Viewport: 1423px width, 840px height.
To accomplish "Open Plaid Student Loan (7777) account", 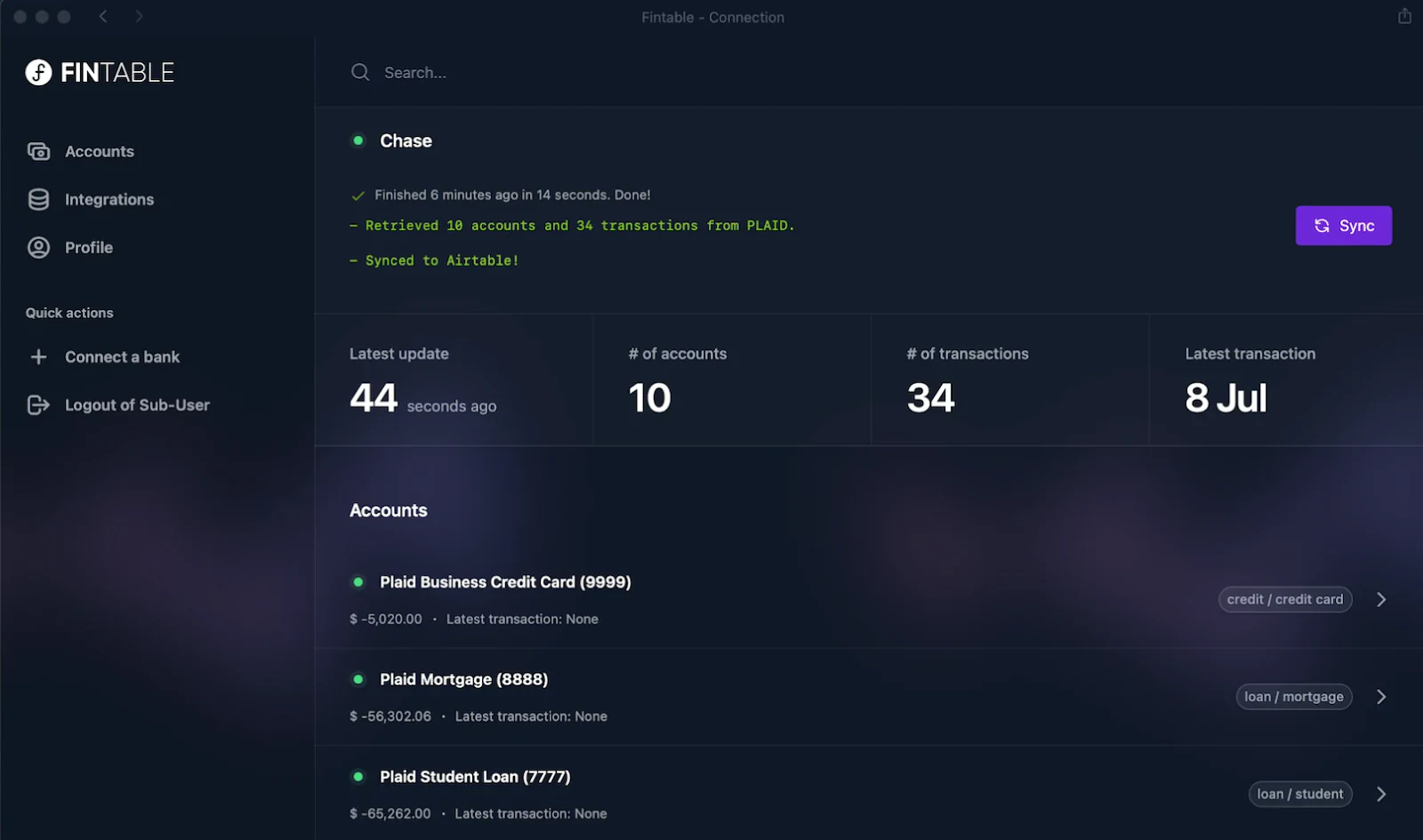I will point(475,777).
